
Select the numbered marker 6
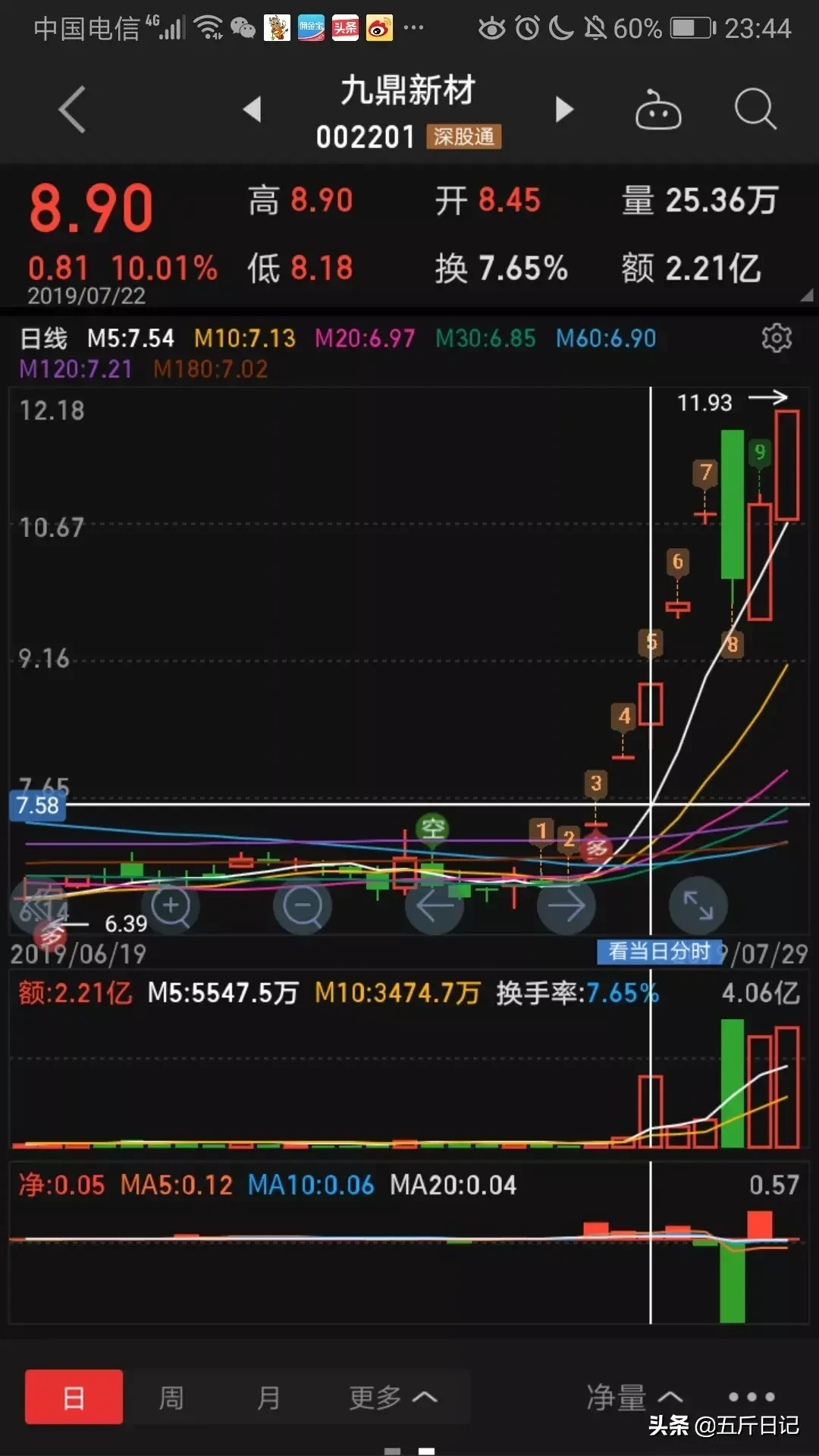[x=678, y=561]
